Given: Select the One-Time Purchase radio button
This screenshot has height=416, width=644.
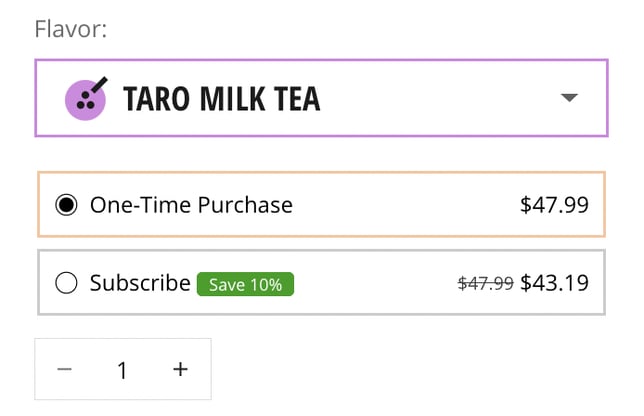Looking at the screenshot, I should click(66, 205).
